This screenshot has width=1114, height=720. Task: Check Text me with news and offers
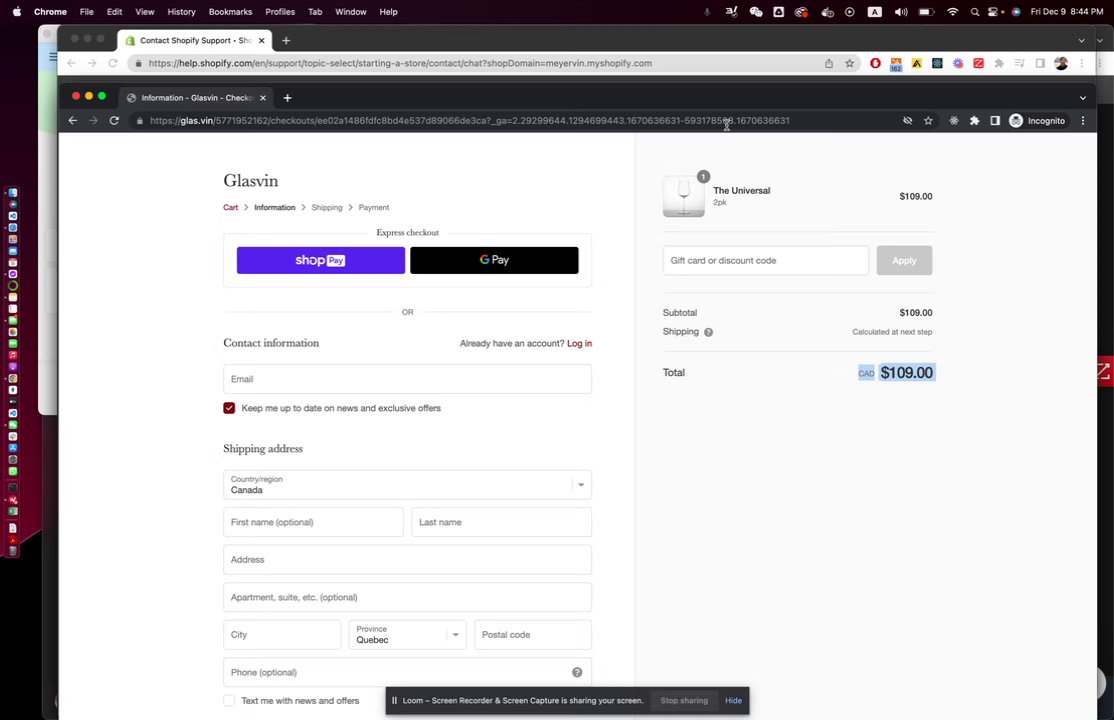[229, 701]
